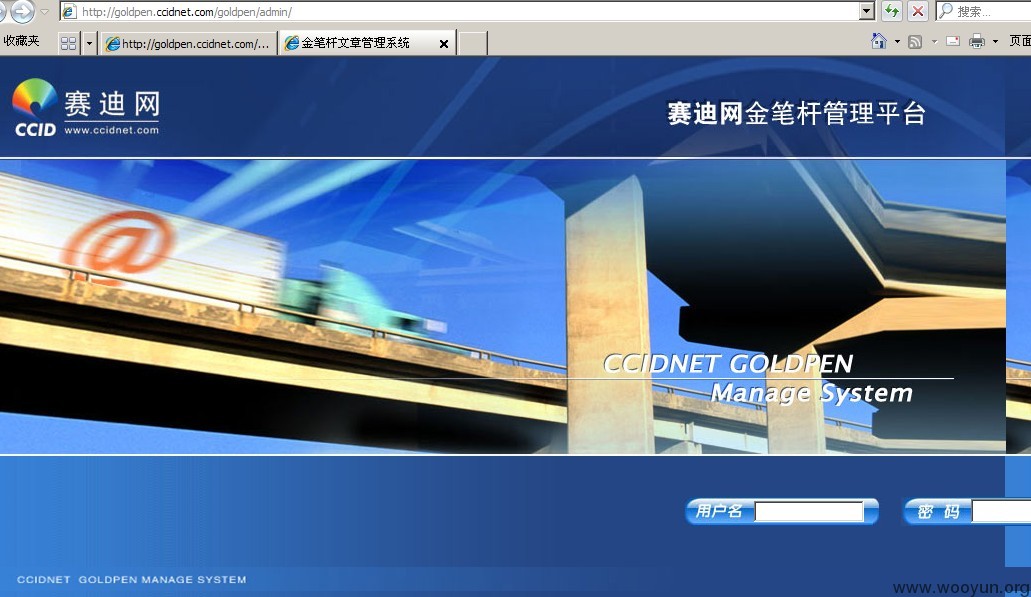
Task: Expand the address bar history dropdown
Action: (867, 11)
